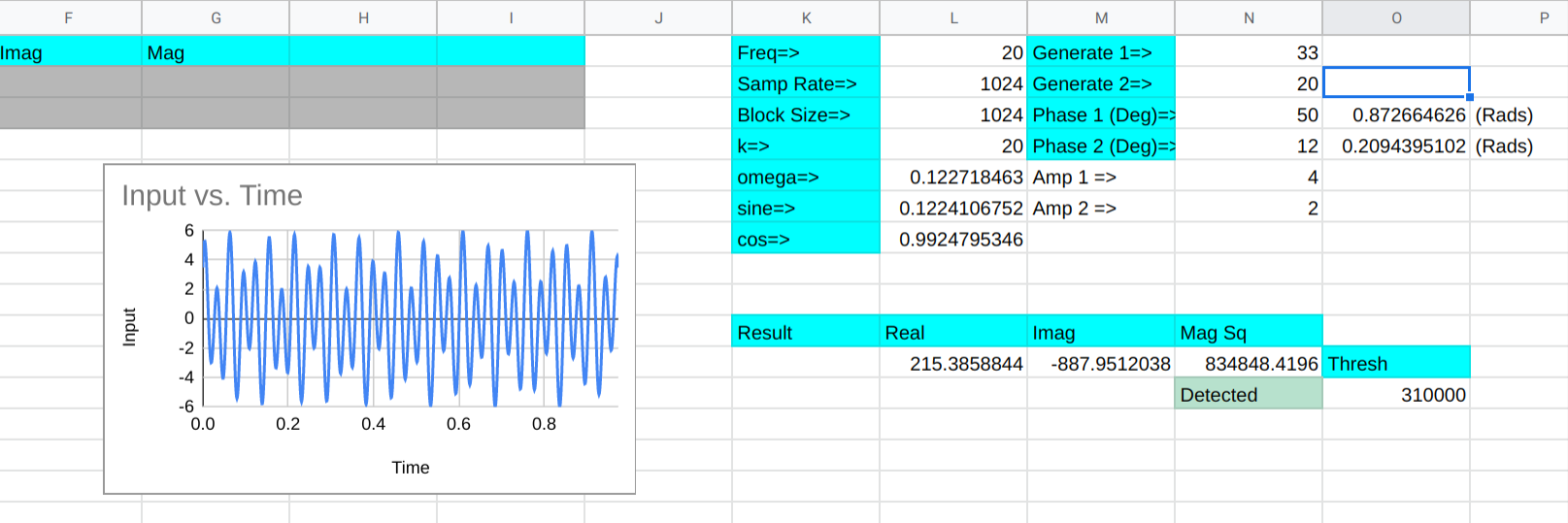Click column header M

pos(1101,17)
